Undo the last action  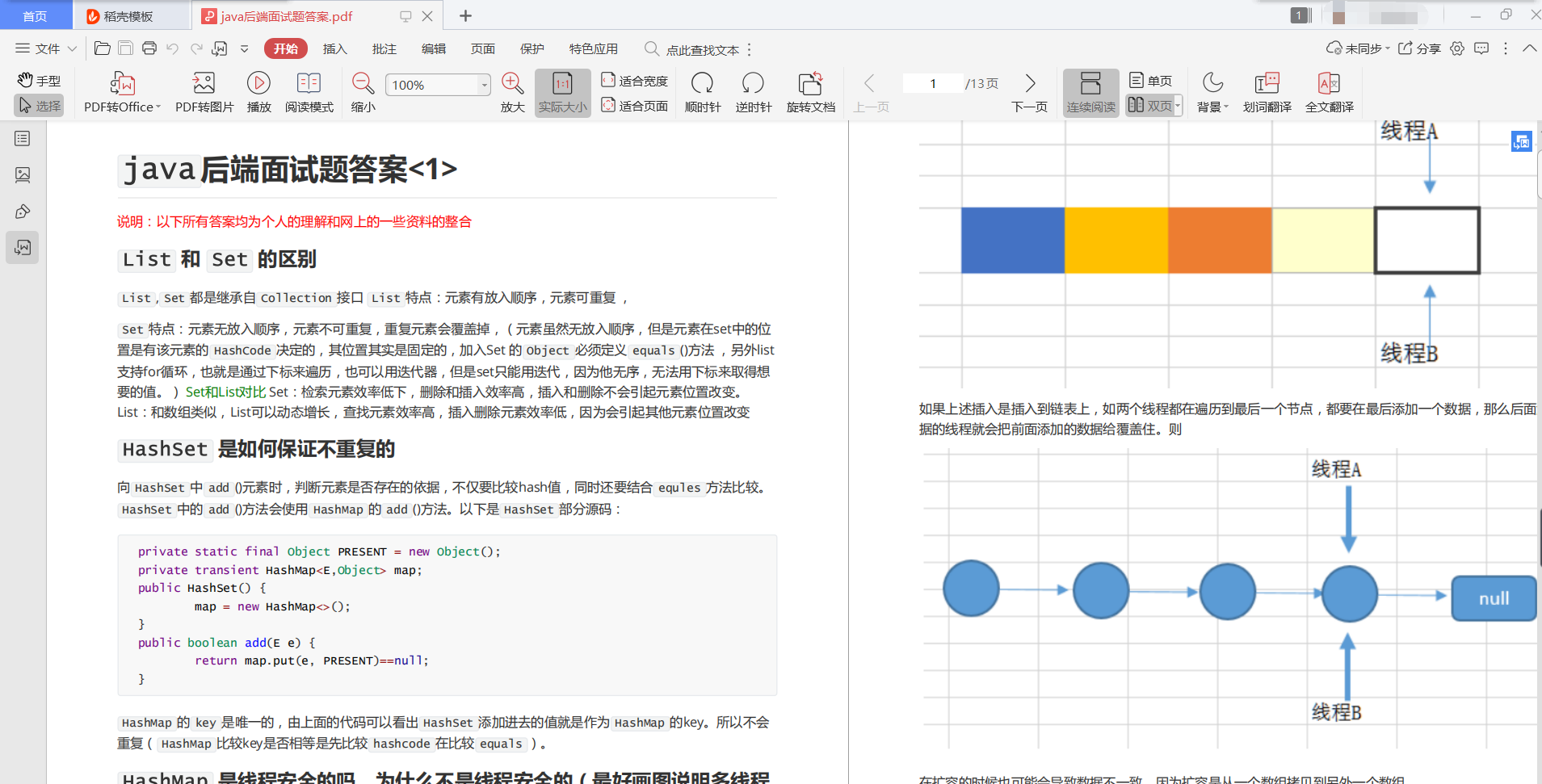pyautogui.click(x=172, y=48)
